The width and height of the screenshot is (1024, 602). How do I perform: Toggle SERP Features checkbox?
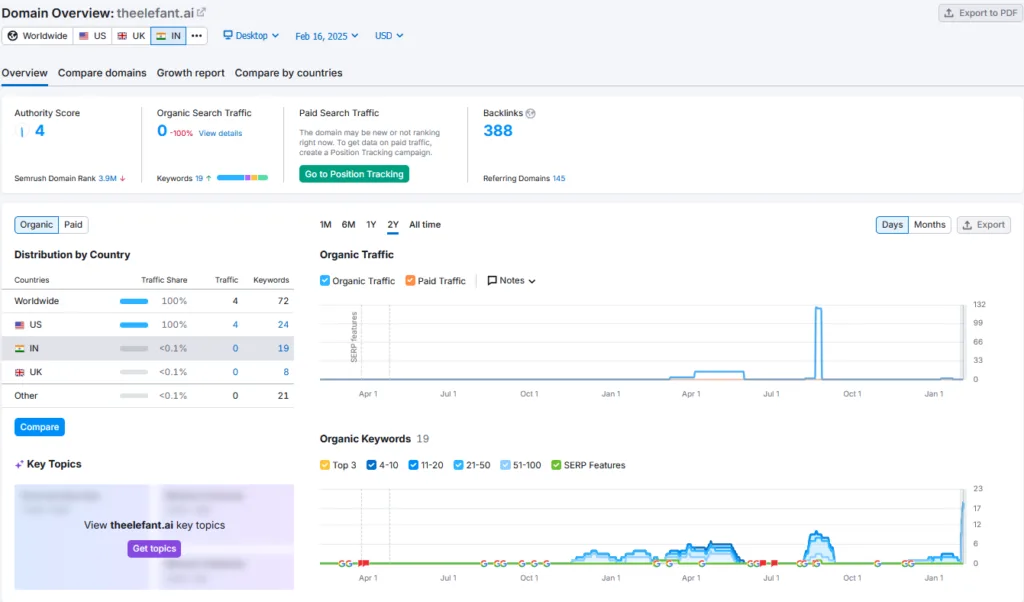point(556,465)
